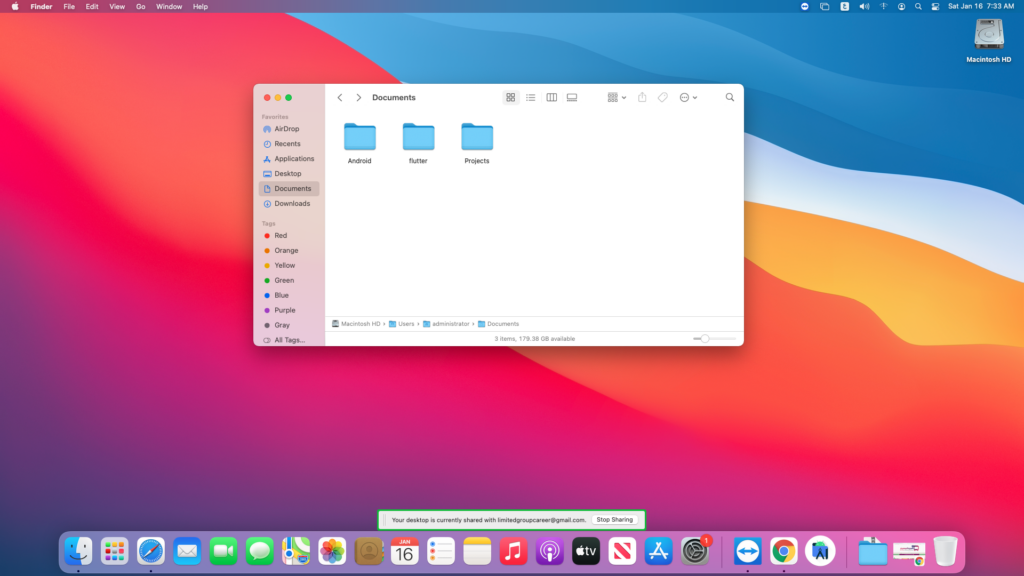Open Recents in the sidebar
This screenshot has width=1024, height=576.
[289, 144]
